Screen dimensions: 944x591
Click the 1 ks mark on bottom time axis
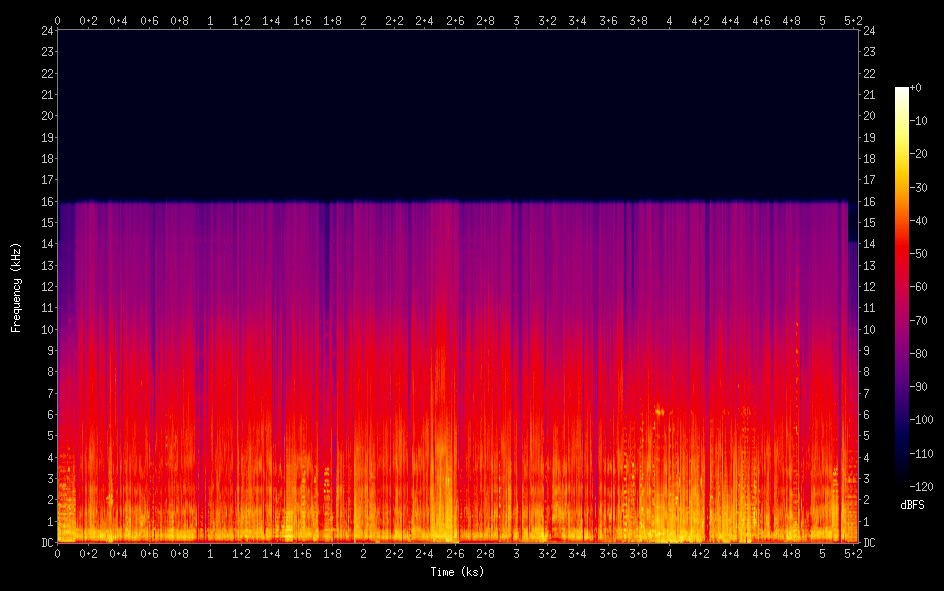click(210, 553)
